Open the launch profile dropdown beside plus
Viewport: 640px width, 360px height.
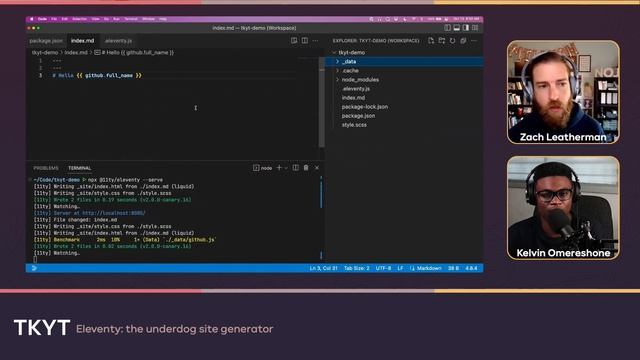coord(286,168)
